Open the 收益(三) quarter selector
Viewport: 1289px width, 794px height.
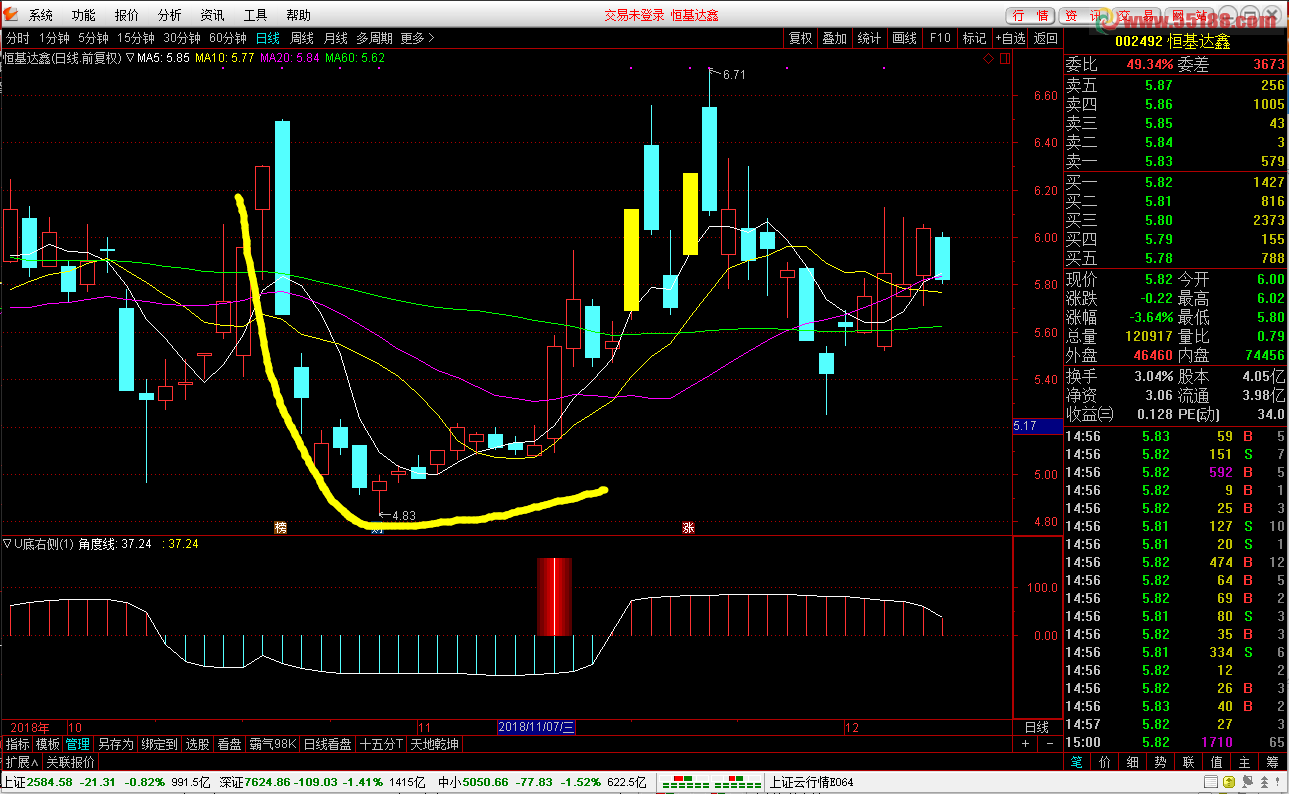pos(1090,414)
